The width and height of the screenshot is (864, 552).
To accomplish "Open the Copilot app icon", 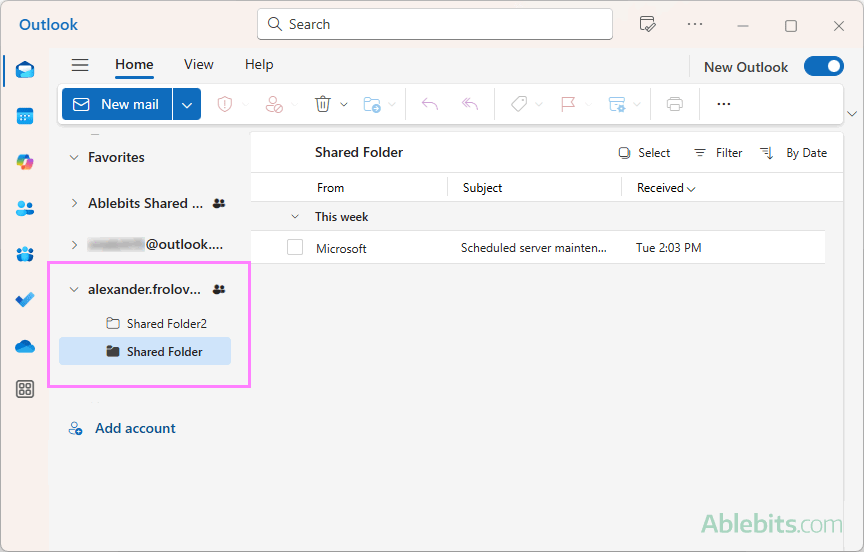I will 25,162.
